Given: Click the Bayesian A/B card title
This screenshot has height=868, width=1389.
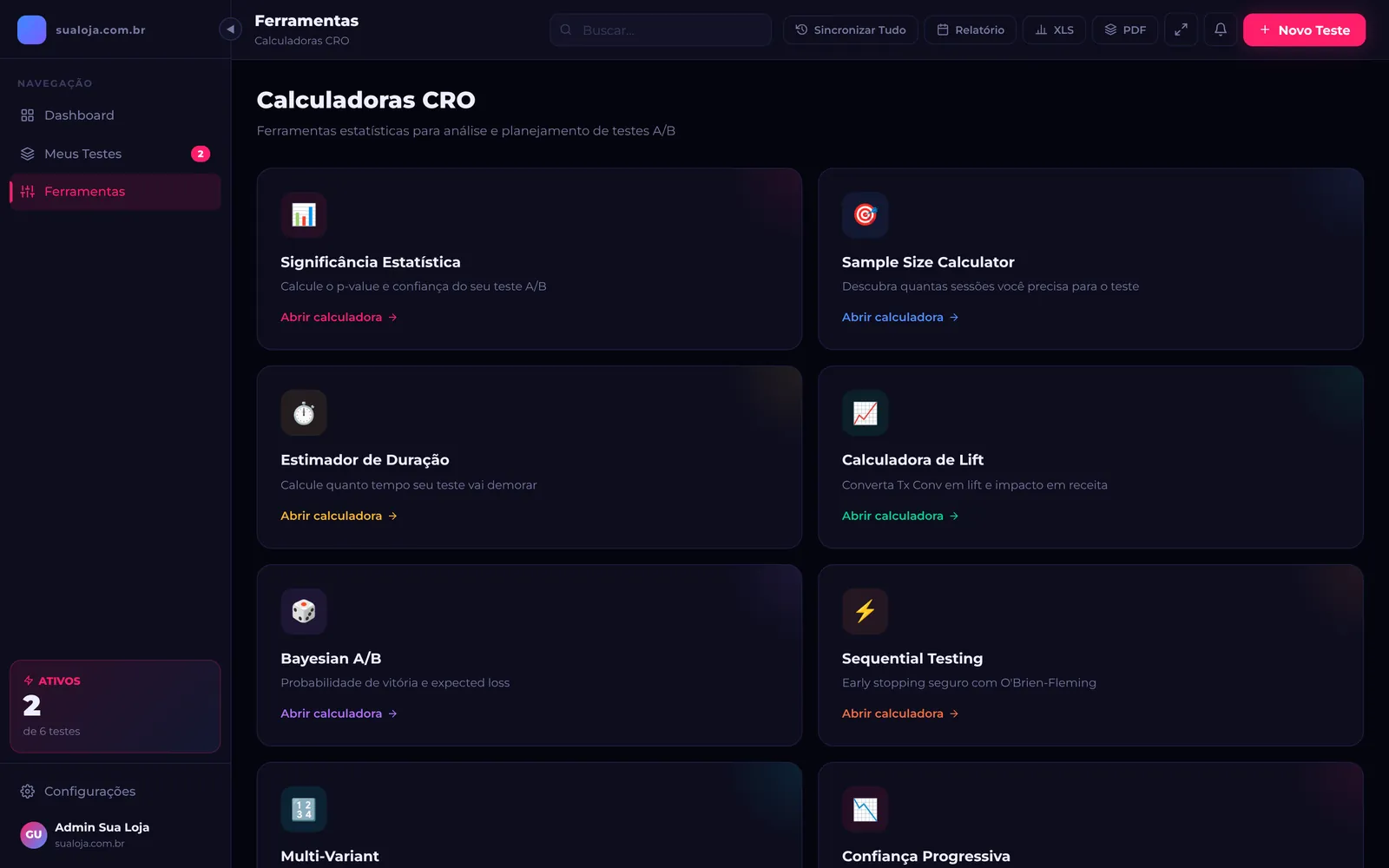Looking at the screenshot, I should pyautogui.click(x=331, y=659).
